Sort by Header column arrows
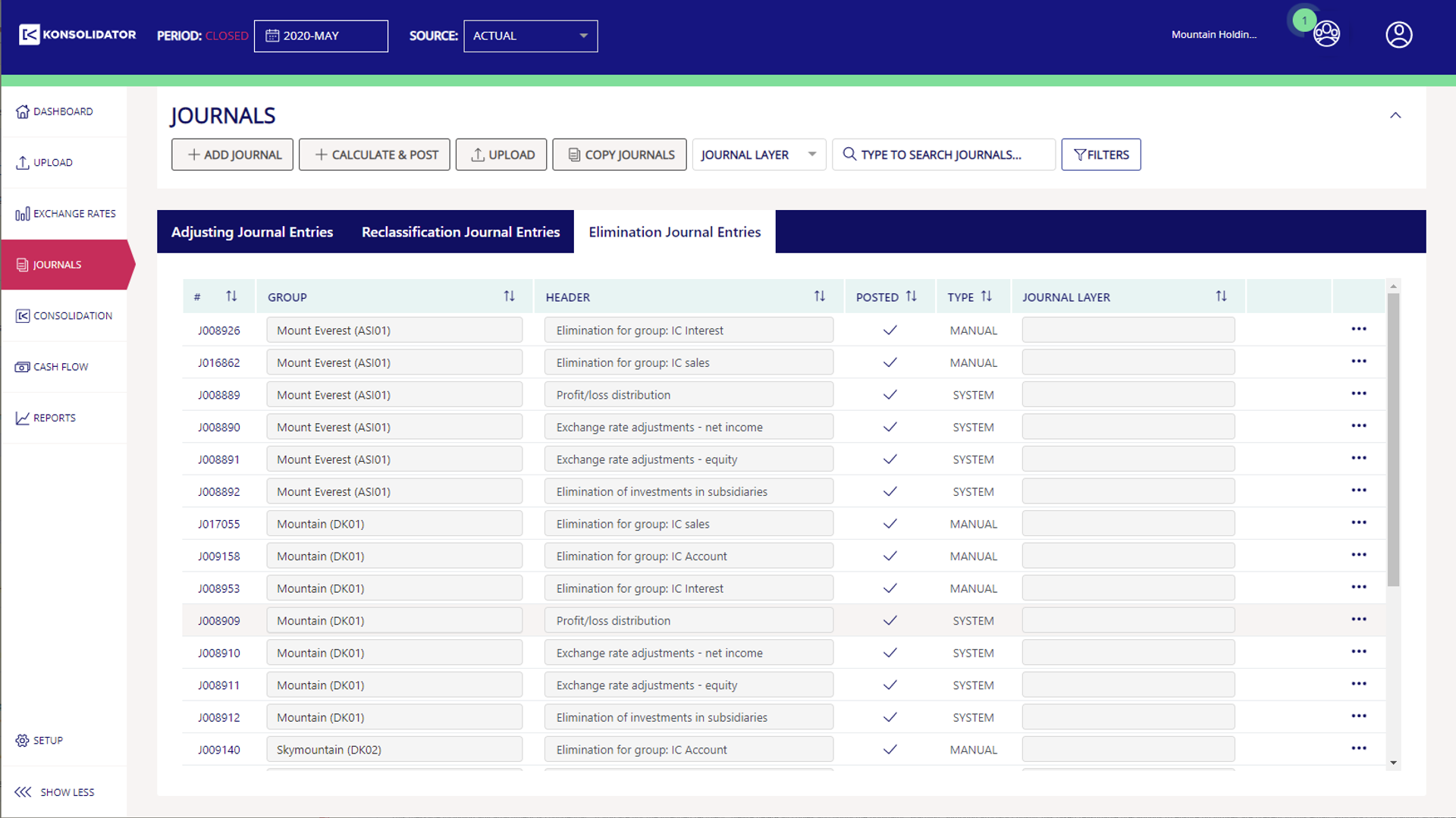The width and height of the screenshot is (1456, 818). pos(819,296)
